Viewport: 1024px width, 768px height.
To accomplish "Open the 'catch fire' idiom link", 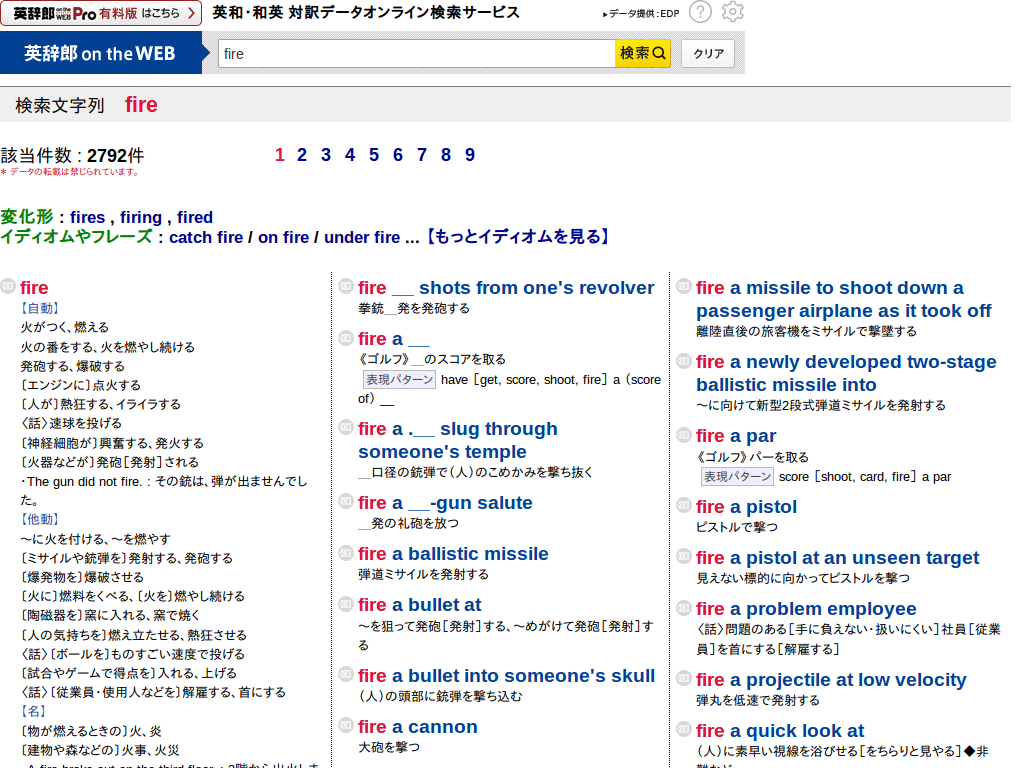I will (205, 237).
